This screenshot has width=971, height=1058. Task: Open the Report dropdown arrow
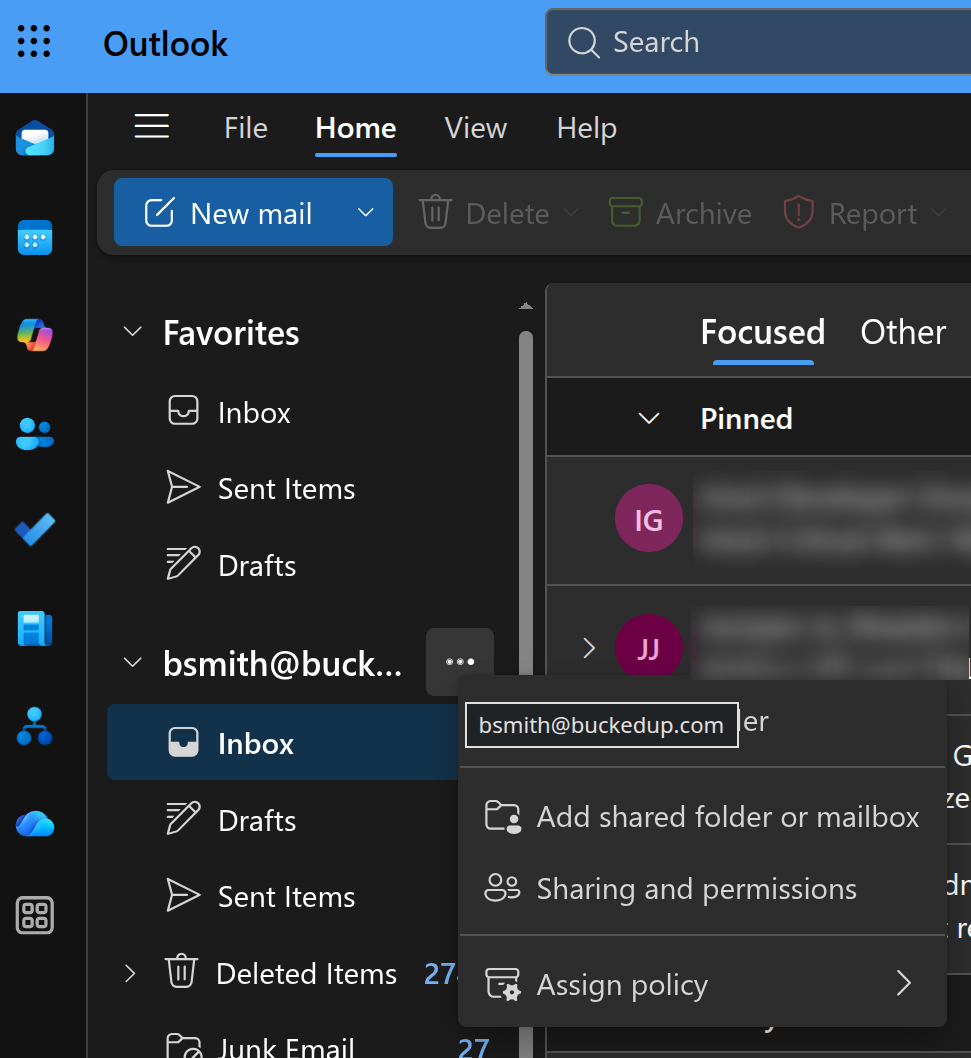[x=938, y=213]
